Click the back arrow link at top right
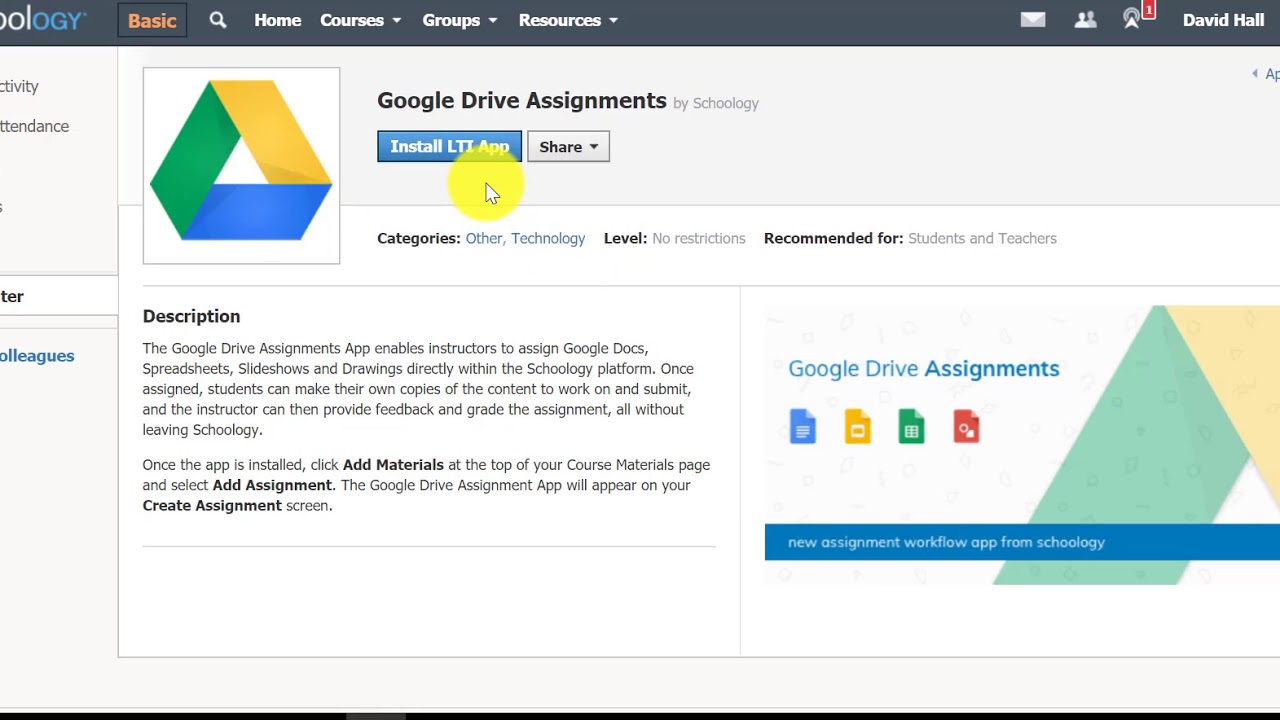Viewport: 1280px width, 720px height. click(1265, 74)
